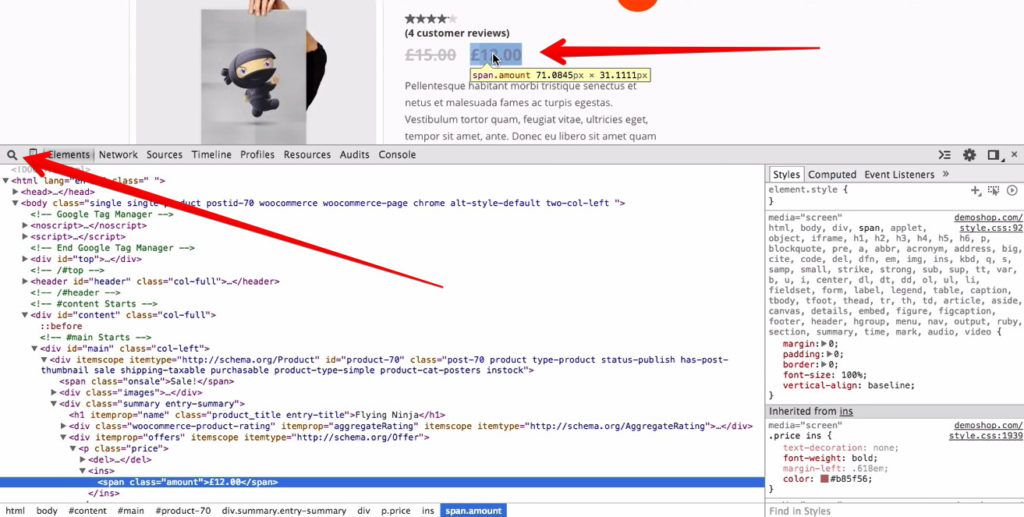
Task: Collapse the summary entry-summary div
Action: [x=54, y=403]
